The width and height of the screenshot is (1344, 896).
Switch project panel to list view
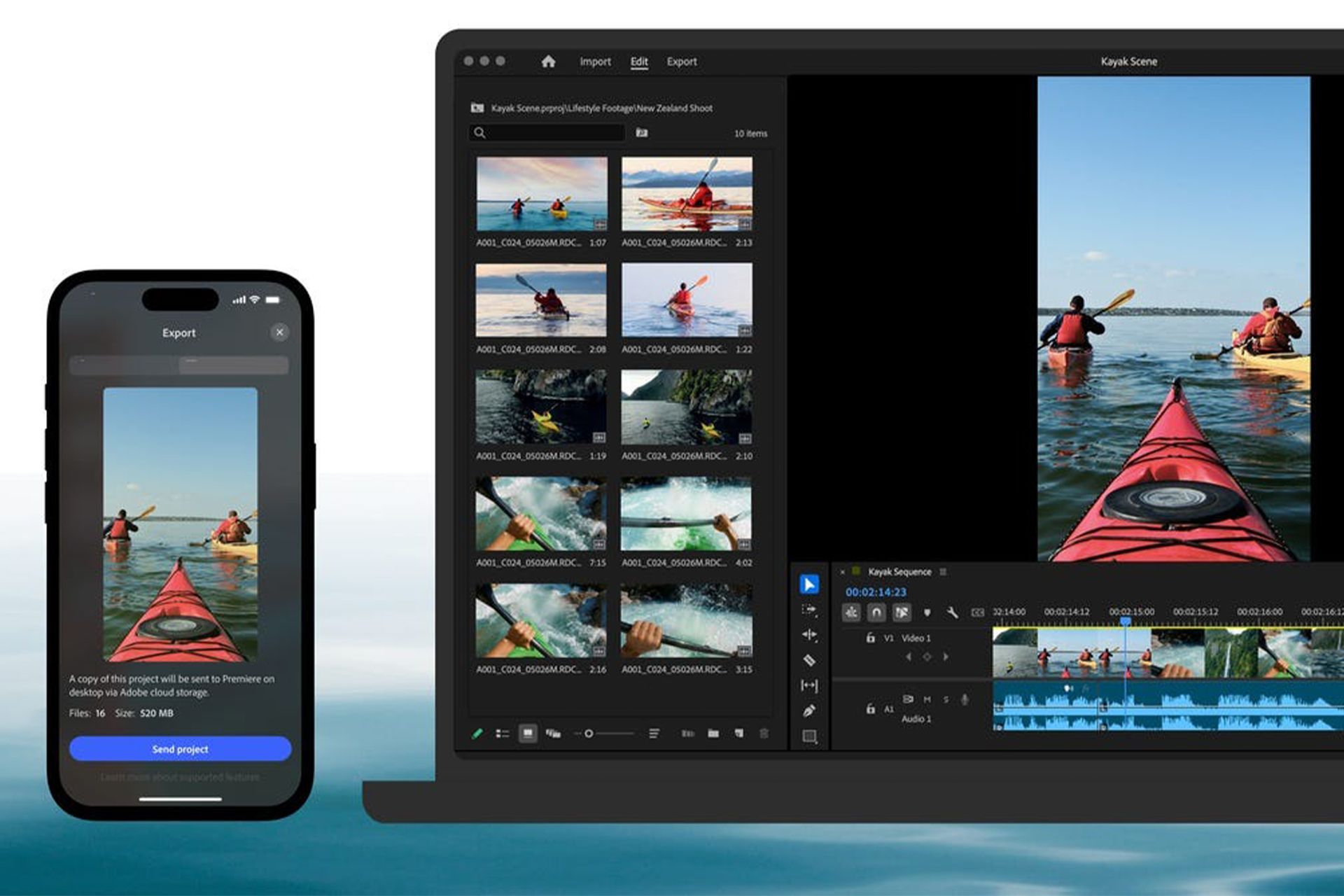[503, 734]
